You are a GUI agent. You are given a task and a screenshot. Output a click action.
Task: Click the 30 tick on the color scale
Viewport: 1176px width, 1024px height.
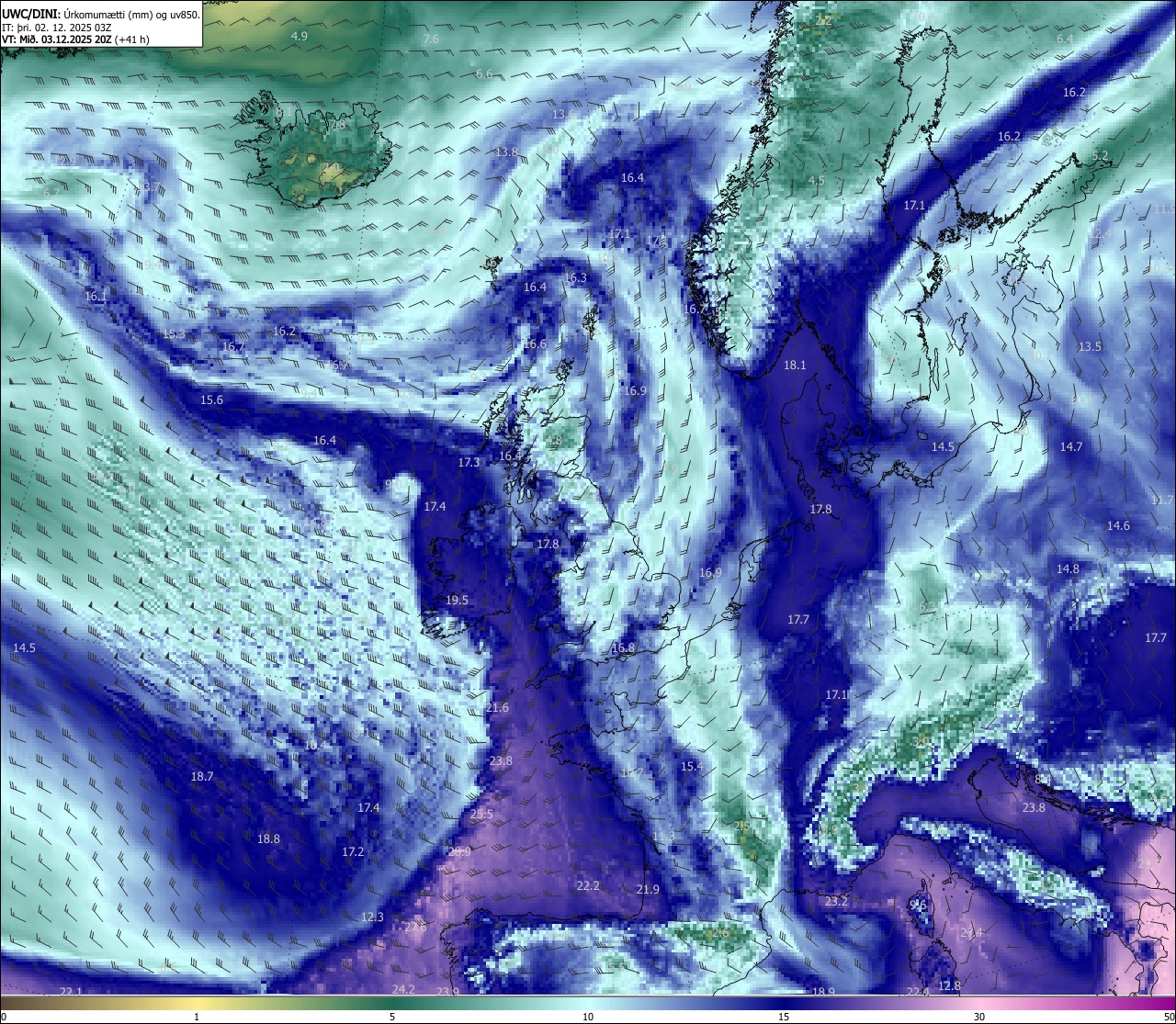pyautogui.click(x=979, y=1017)
